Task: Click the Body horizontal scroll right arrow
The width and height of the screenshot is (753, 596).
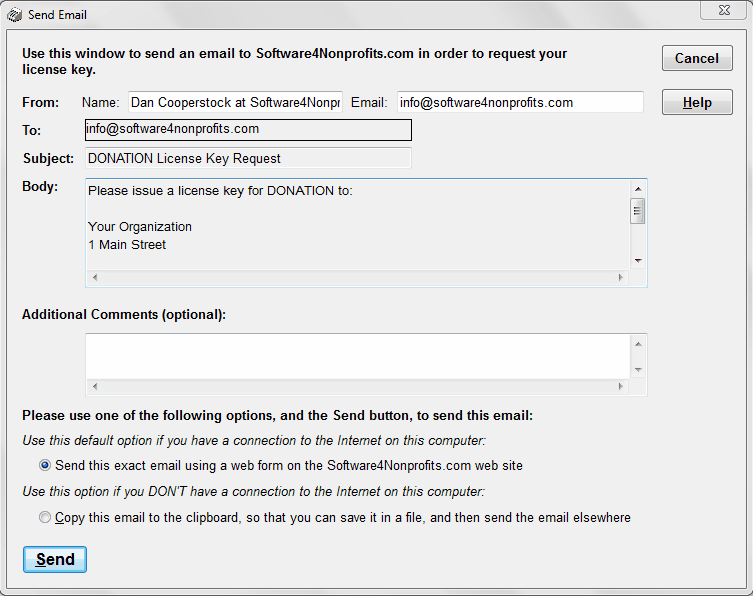Action: (621, 277)
